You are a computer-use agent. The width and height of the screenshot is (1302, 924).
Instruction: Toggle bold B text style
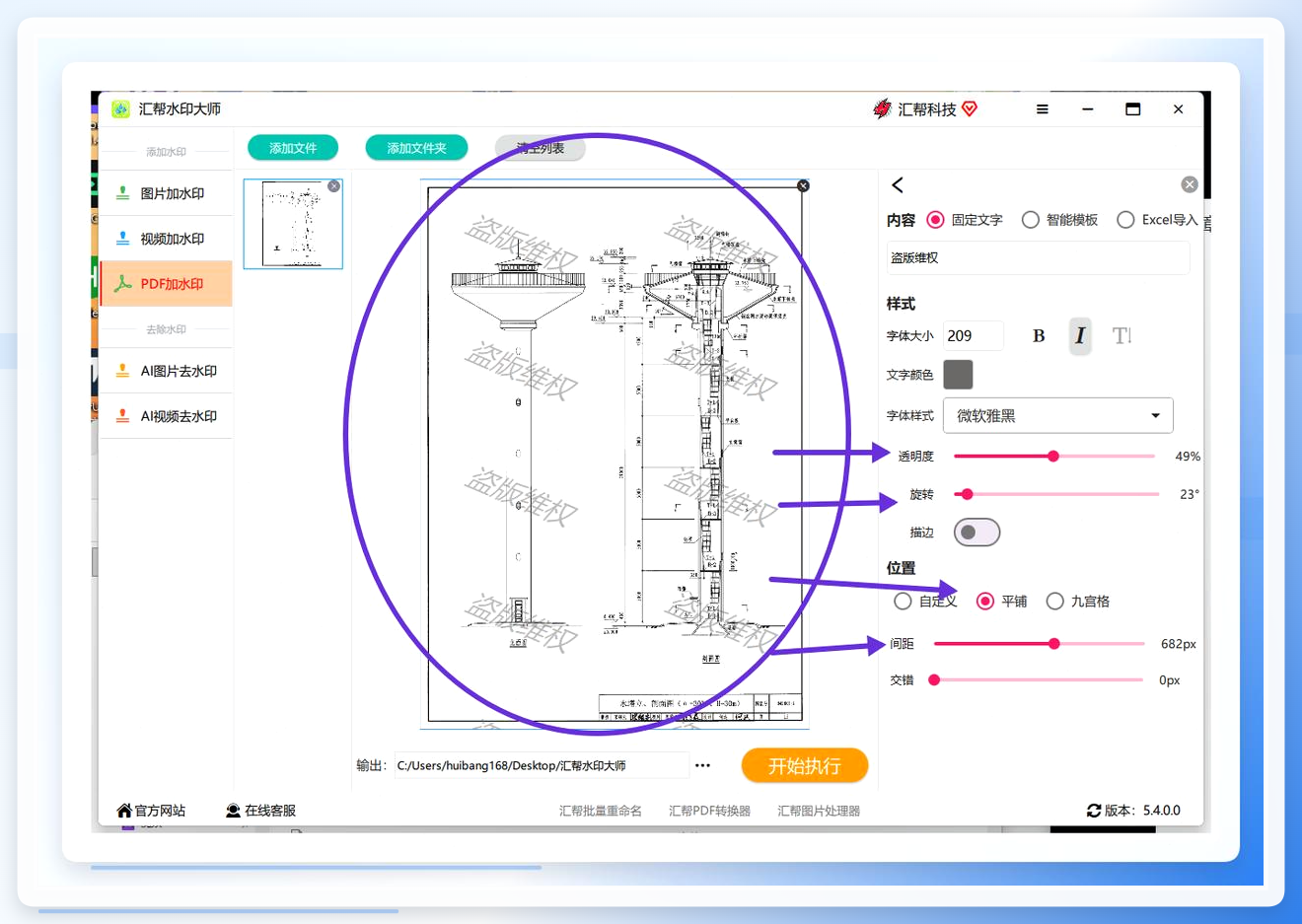(1039, 336)
